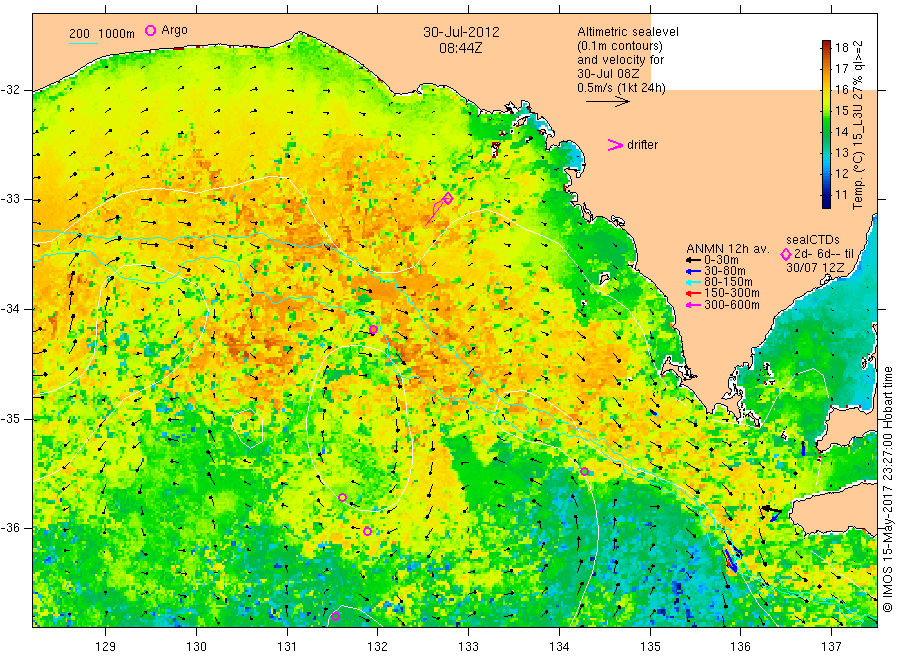The image size is (900, 660).
Task: Click the -34 latitude axis label
Action: coord(10,309)
